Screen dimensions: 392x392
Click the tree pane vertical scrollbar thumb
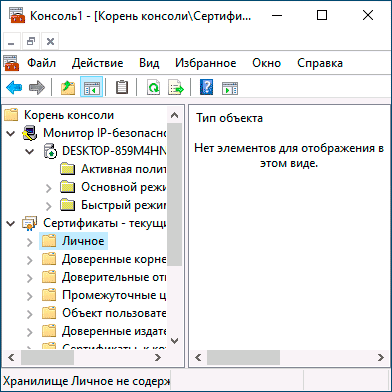click(x=174, y=195)
